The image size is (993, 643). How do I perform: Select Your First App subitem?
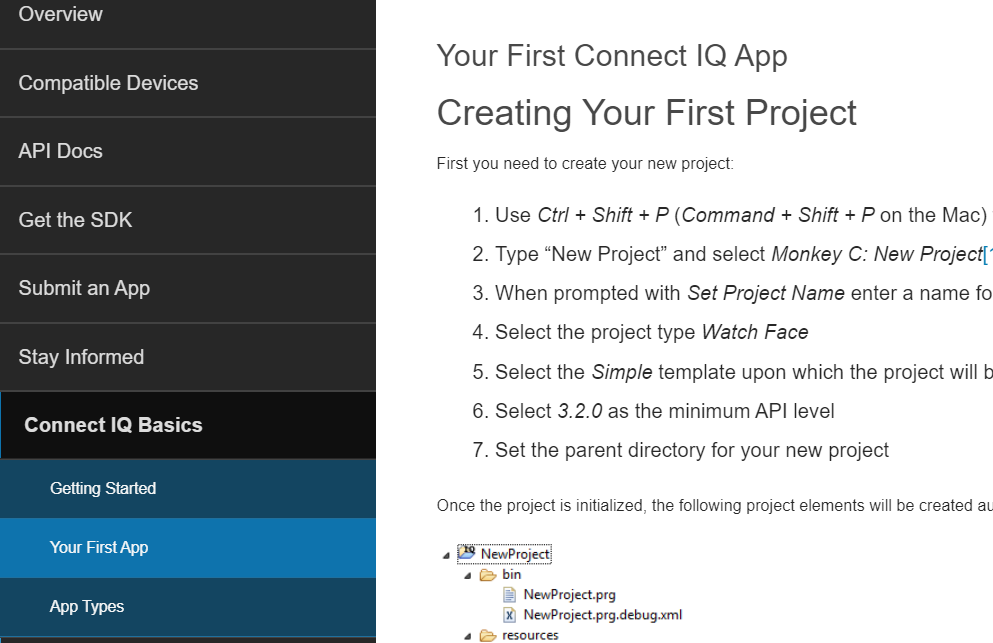pos(99,547)
